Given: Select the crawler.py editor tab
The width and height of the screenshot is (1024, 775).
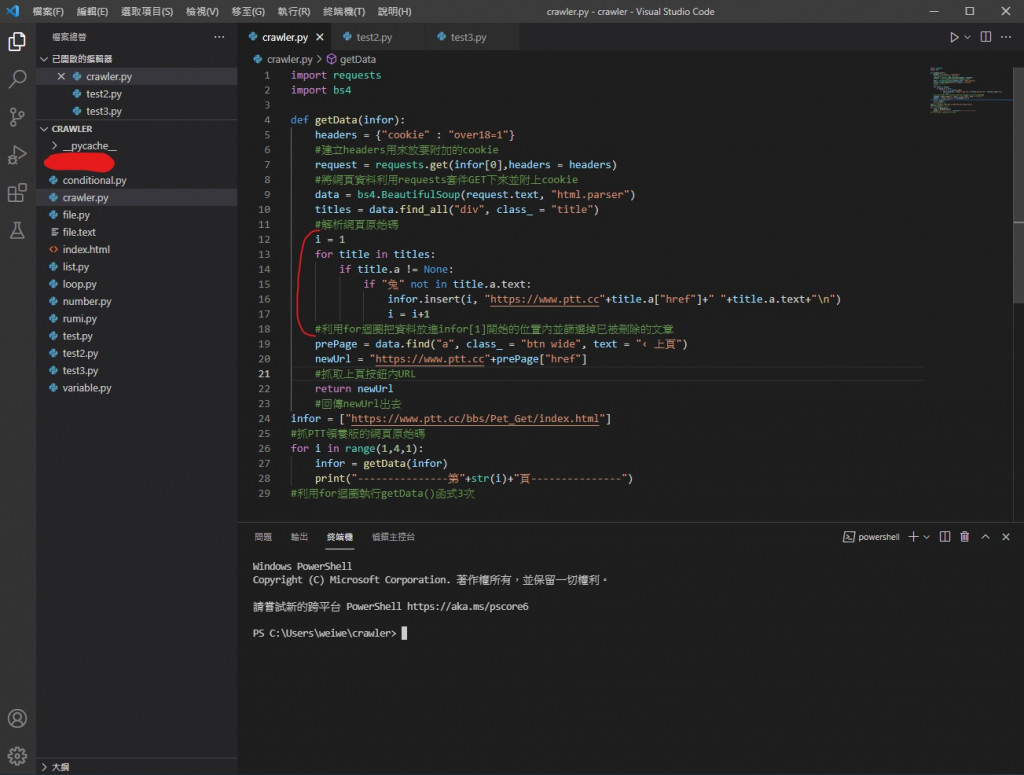Looking at the screenshot, I should point(285,37).
